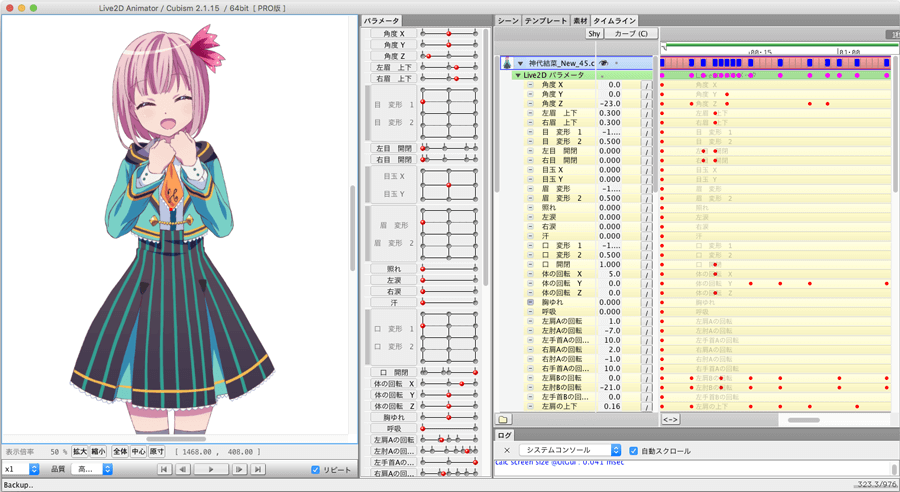Click the 角度 X parameter slider
Viewport: 900px width, 492px height.
449,34
